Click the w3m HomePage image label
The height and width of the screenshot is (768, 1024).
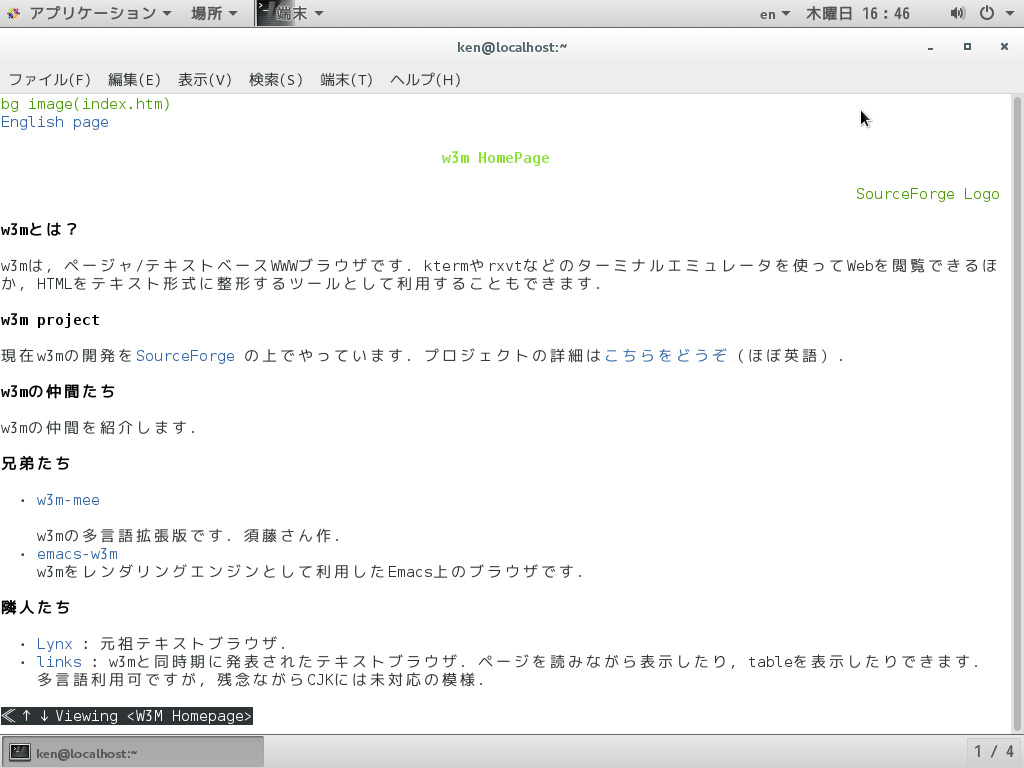pyautogui.click(x=496, y=158)
